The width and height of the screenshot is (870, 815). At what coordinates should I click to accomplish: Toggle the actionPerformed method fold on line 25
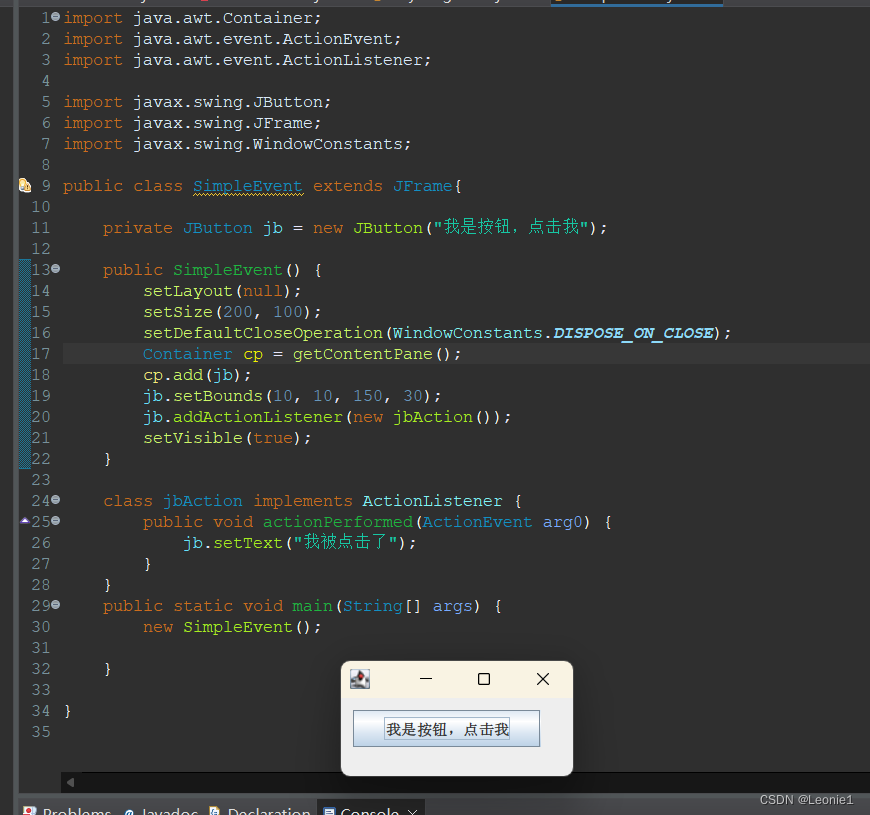[x=55, y=521]
